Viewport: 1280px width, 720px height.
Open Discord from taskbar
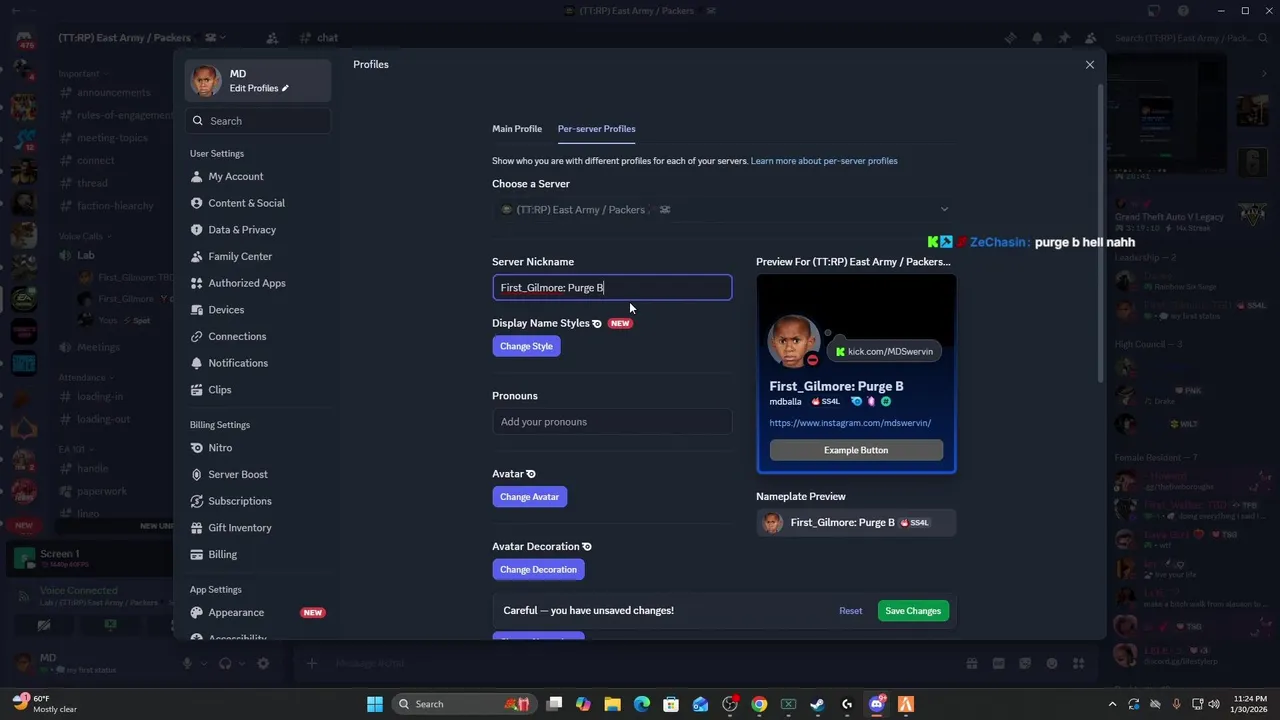pos(877,704)
